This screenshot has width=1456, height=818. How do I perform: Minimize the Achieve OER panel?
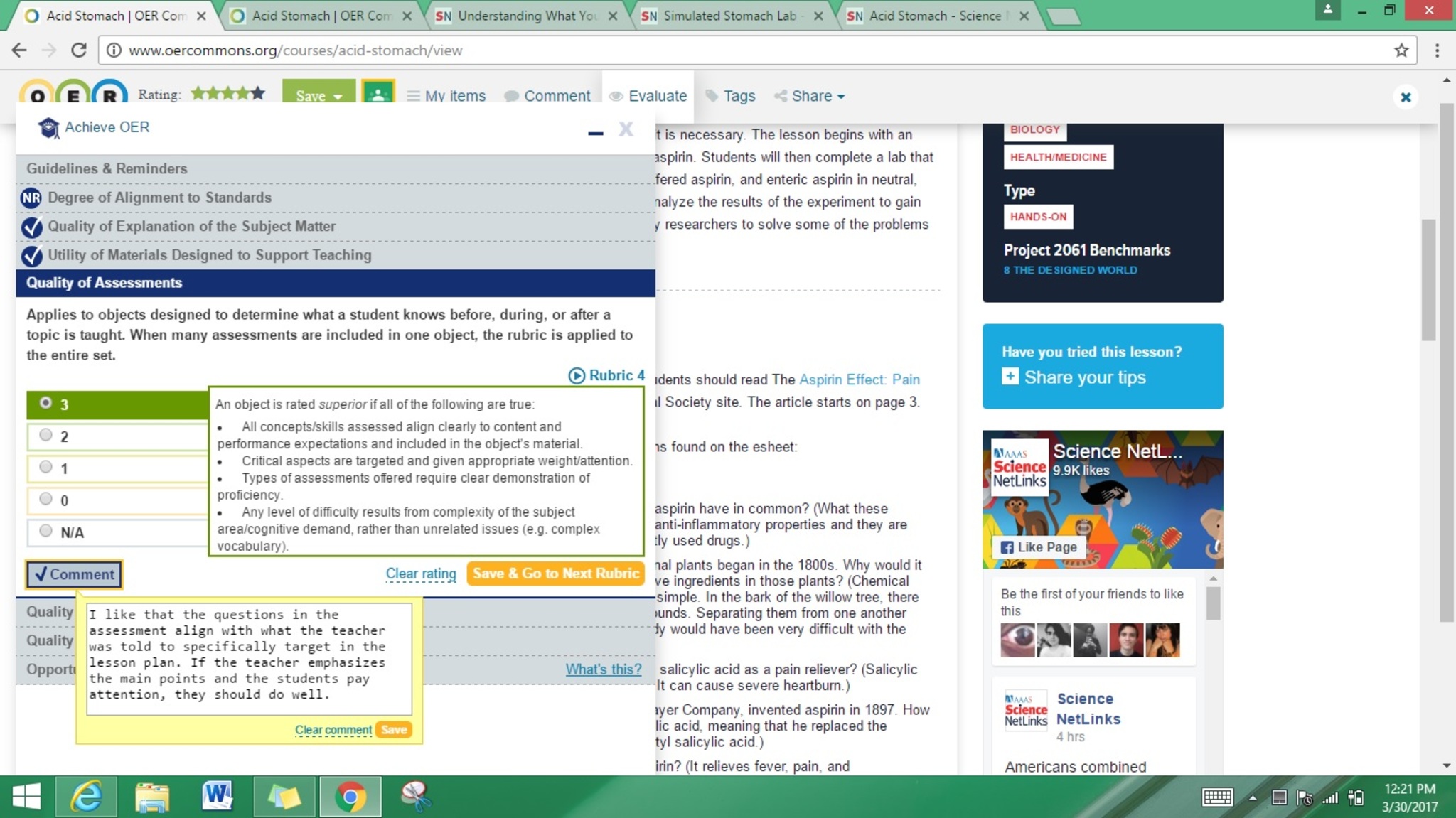coord(596,132)
